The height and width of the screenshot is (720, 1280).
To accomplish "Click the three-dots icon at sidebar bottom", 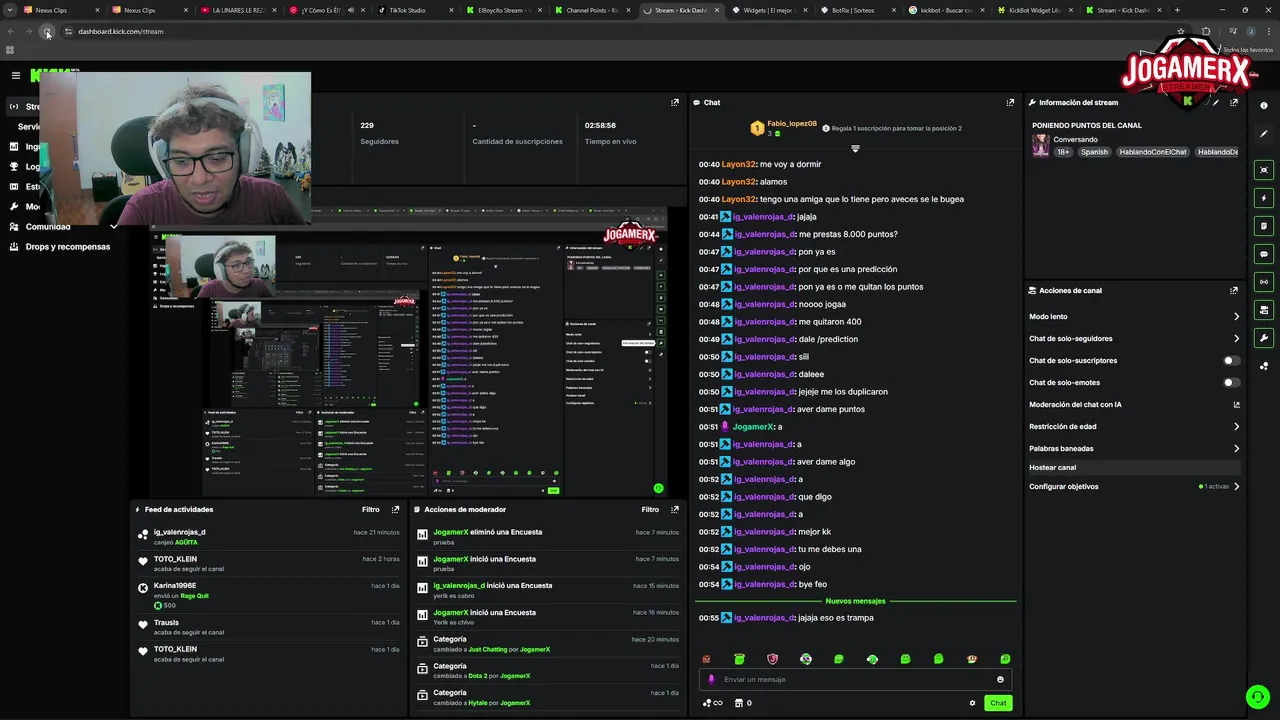I will (1264, 366).
